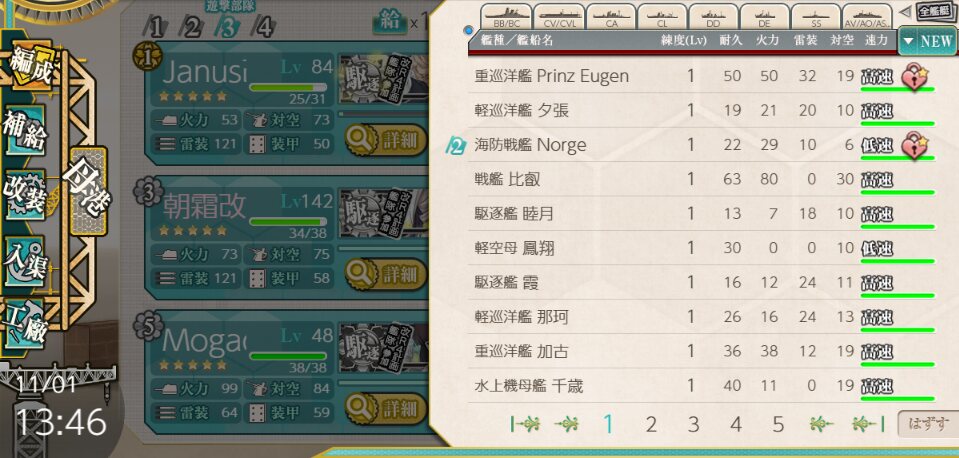
Task: Switch to fleet 4 tab
Action: [x=264, y=27]
